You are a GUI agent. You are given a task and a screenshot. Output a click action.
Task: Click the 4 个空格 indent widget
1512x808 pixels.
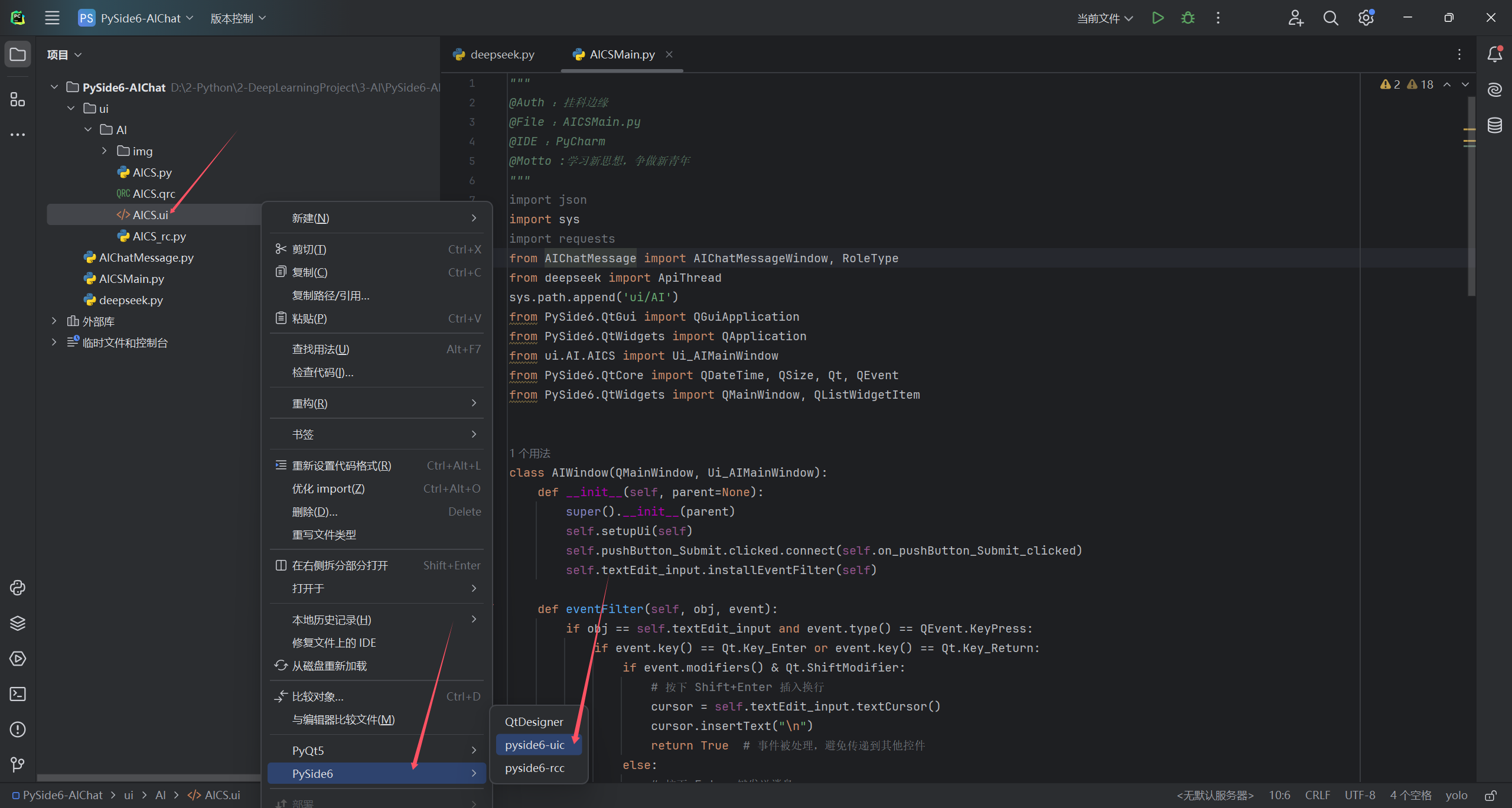[x=1410, y=795]
